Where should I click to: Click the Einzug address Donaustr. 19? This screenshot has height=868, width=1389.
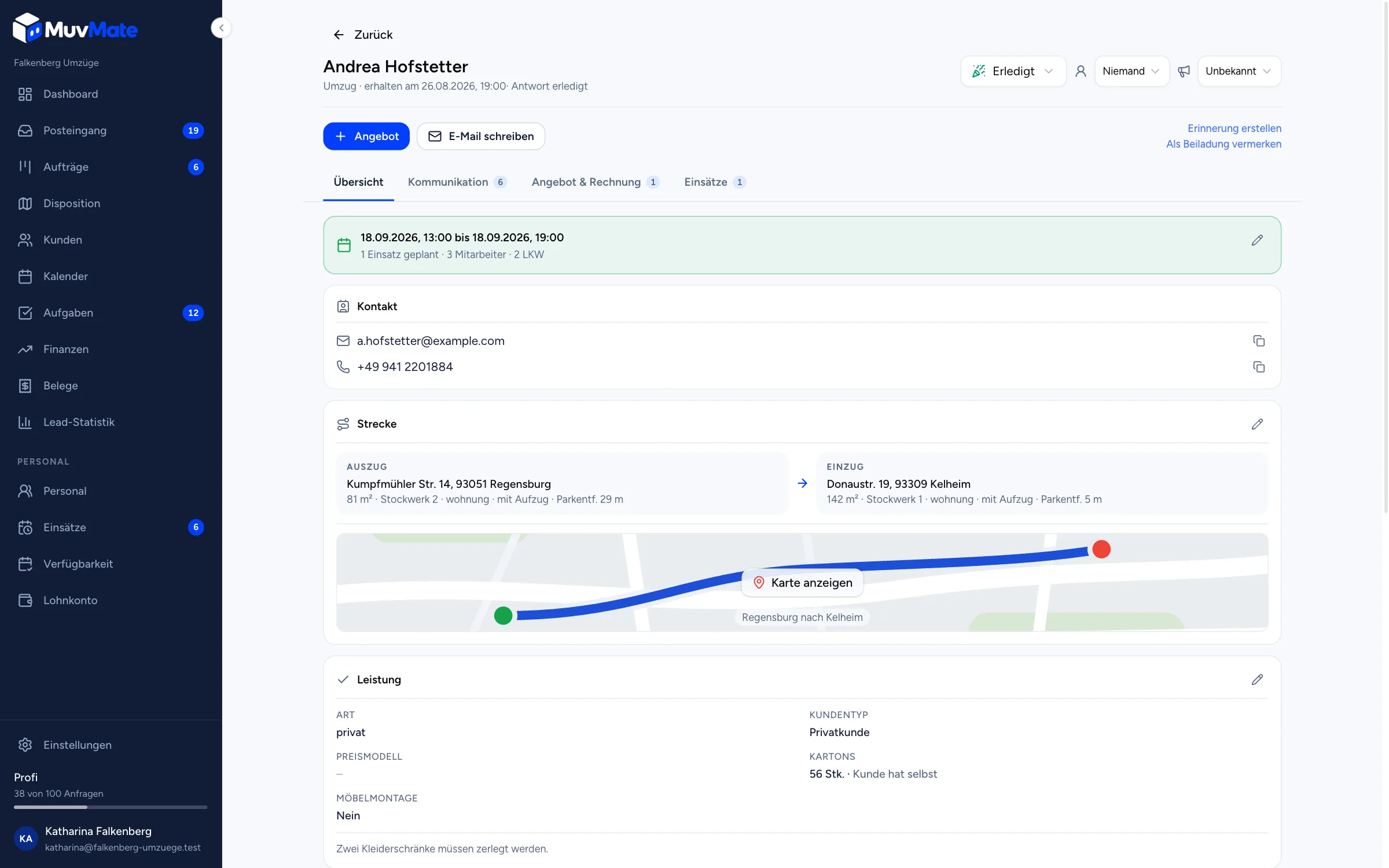(x=898, y=484)
